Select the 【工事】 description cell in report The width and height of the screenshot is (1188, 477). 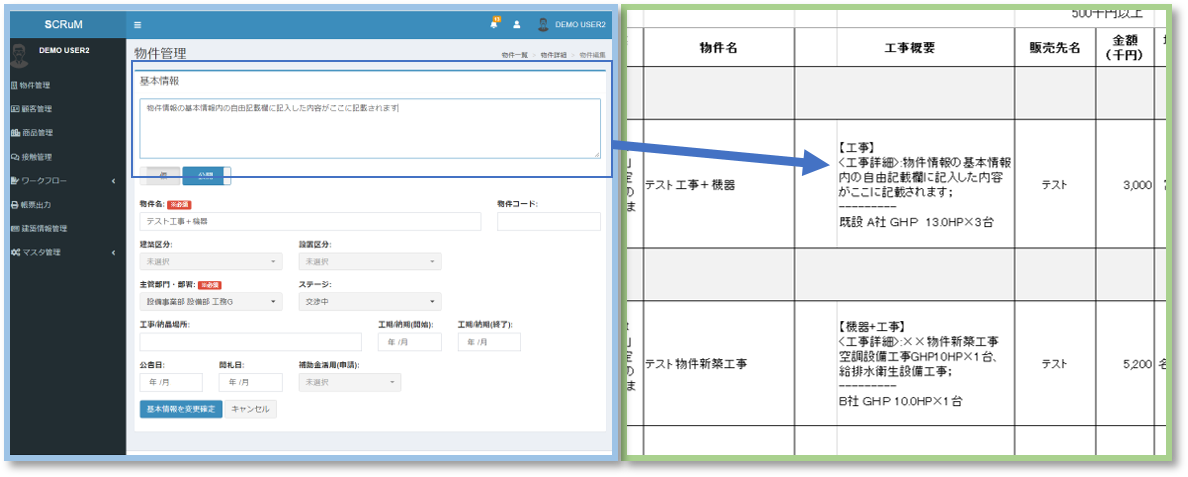926,185
